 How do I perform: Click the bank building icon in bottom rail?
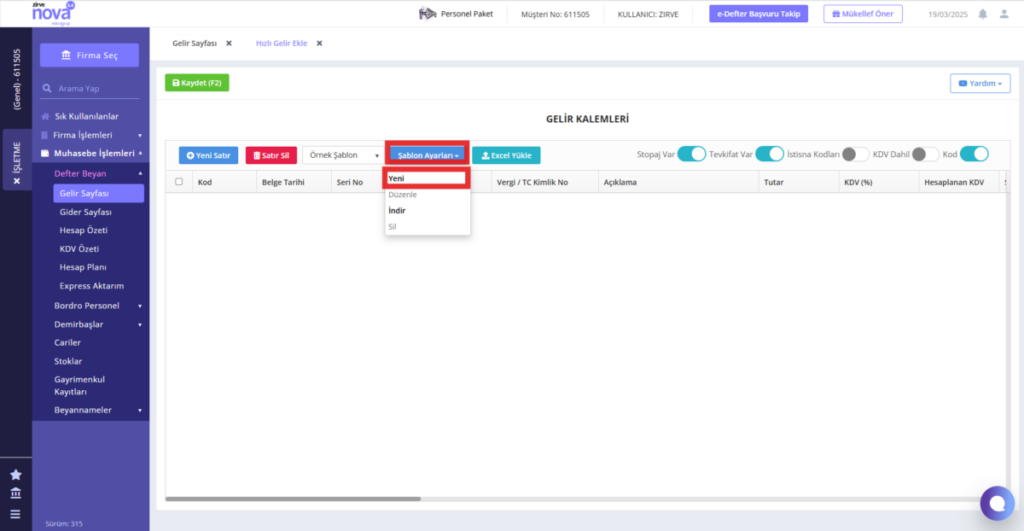tap(16, 494)
